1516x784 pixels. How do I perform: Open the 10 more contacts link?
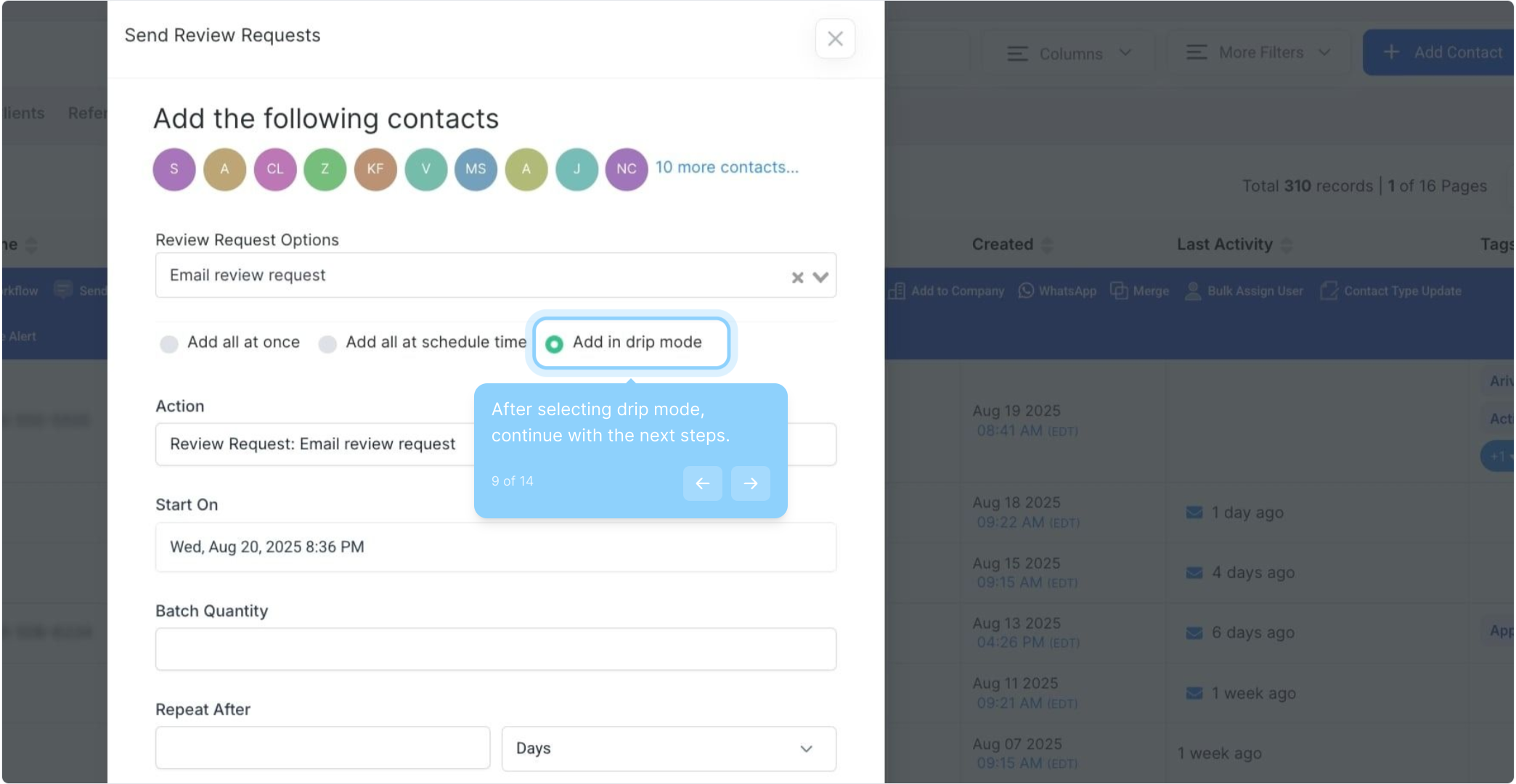tap(727, 168)
